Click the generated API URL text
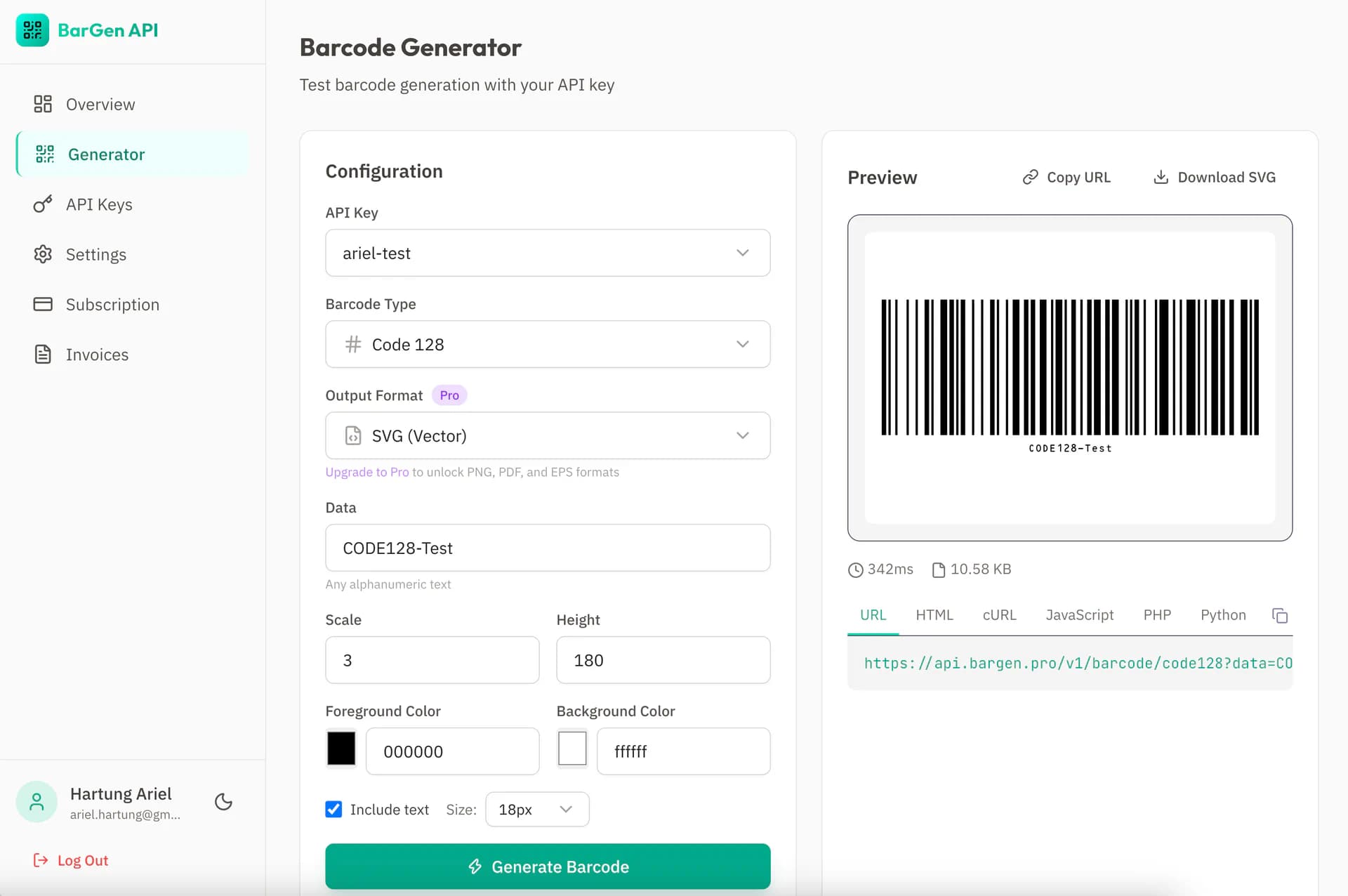The width and height of the screenshot is (1348, 896). click(x=1078, y=663)
